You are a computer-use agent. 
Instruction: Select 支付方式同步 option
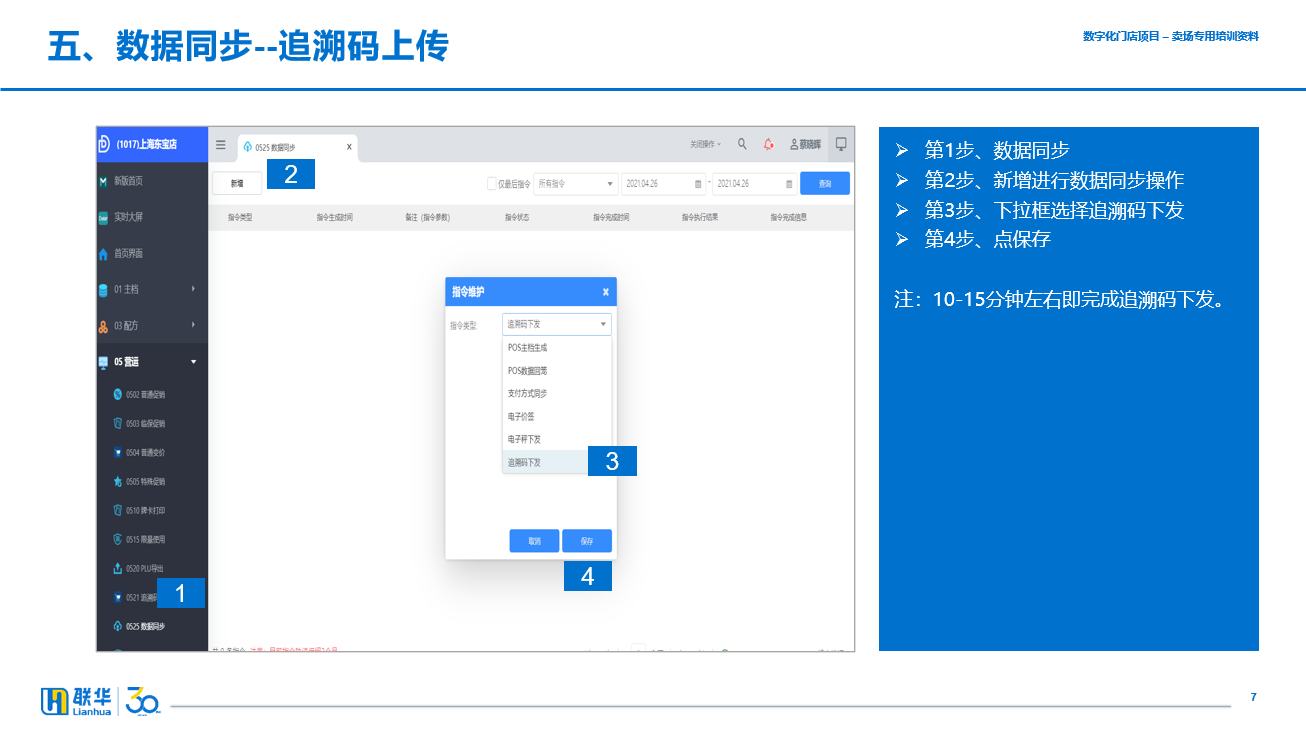(x=557, y=393)
